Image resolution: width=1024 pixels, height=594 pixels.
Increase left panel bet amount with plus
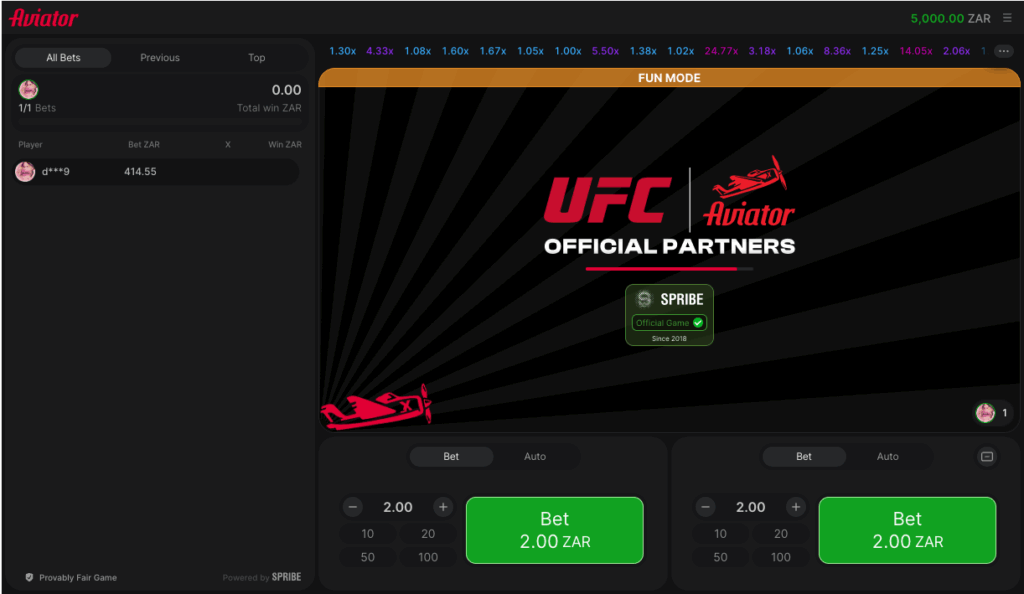(x=443, y=507)
